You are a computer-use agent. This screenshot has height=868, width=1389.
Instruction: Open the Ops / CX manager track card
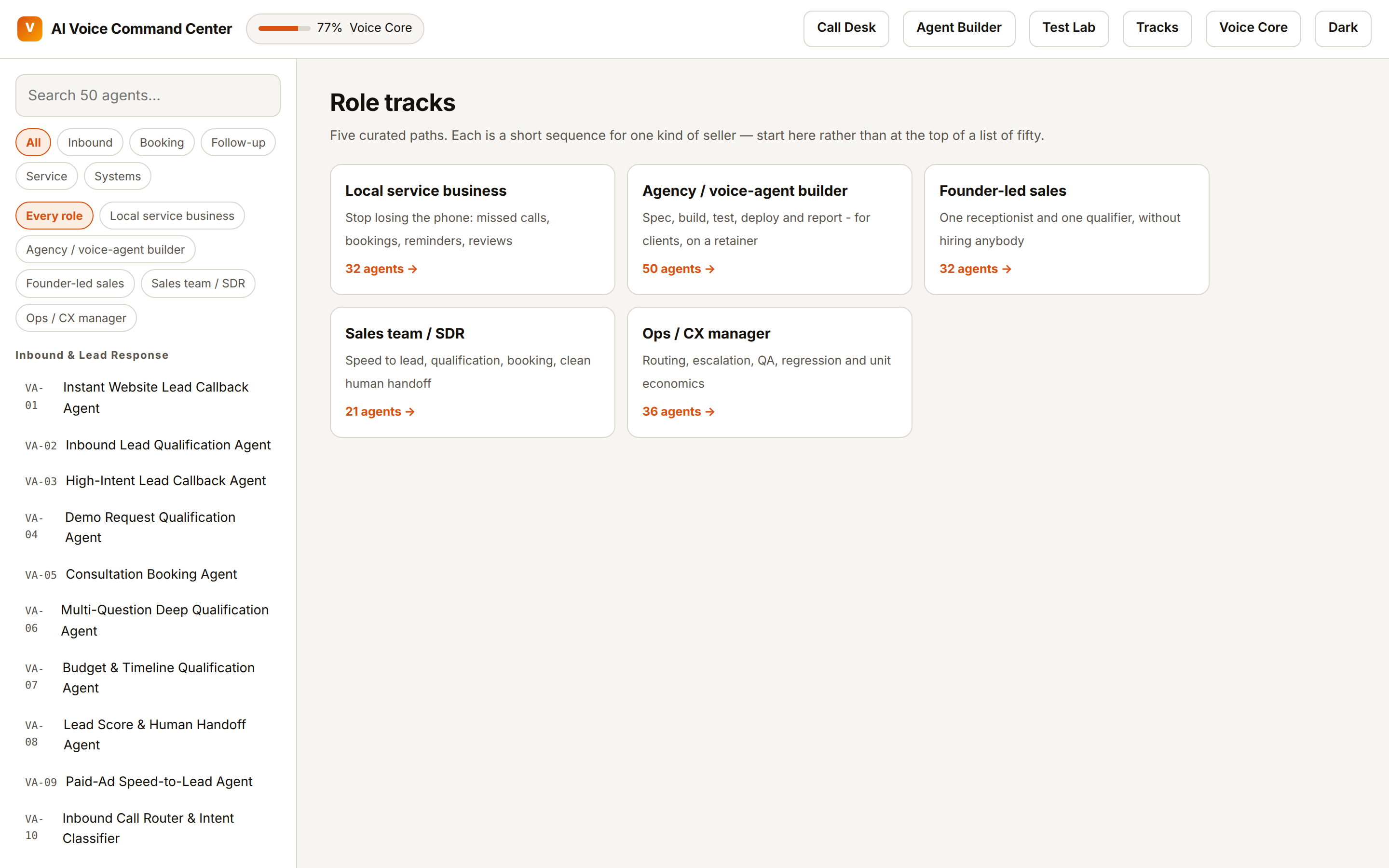(x=769, y=372)
